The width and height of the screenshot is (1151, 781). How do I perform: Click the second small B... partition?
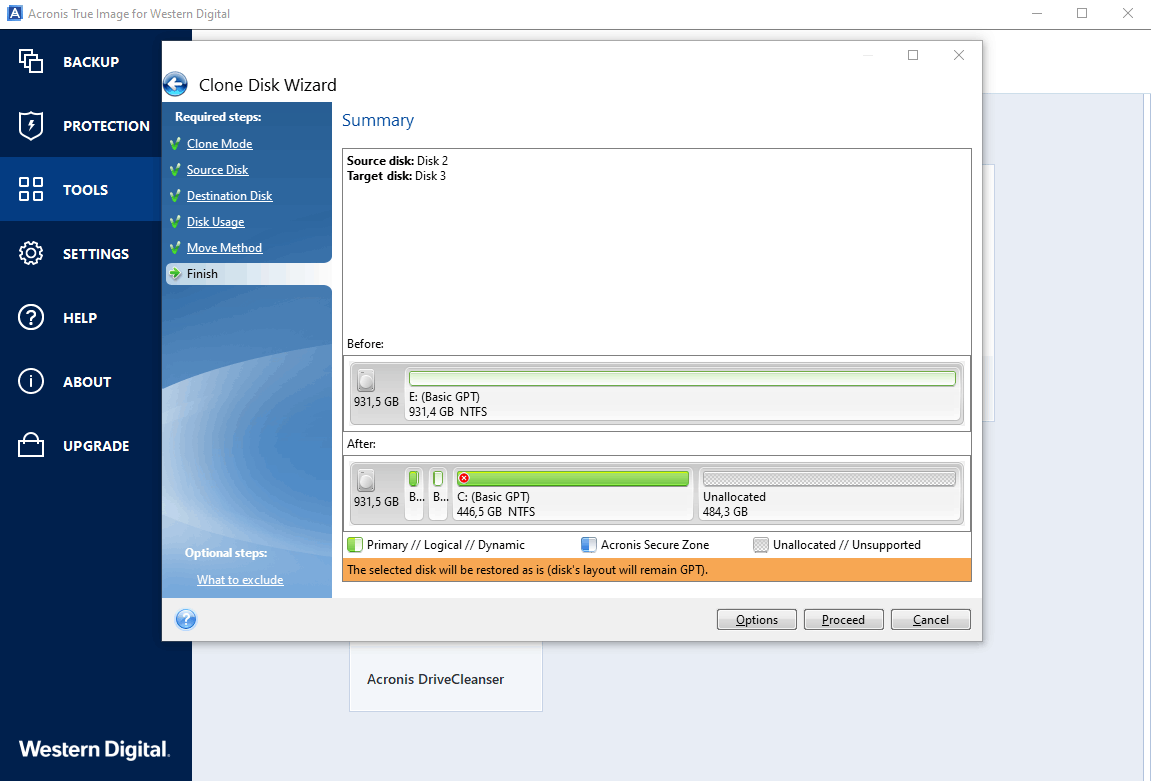[439, 493]
